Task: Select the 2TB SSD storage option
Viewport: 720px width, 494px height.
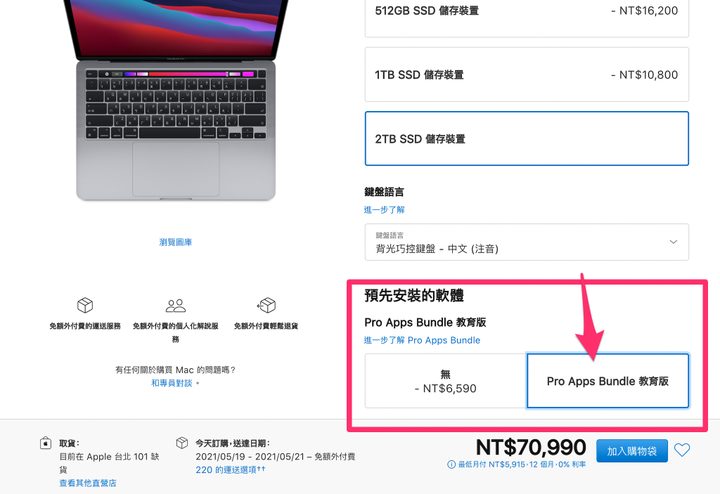Action: coord(527,139)
